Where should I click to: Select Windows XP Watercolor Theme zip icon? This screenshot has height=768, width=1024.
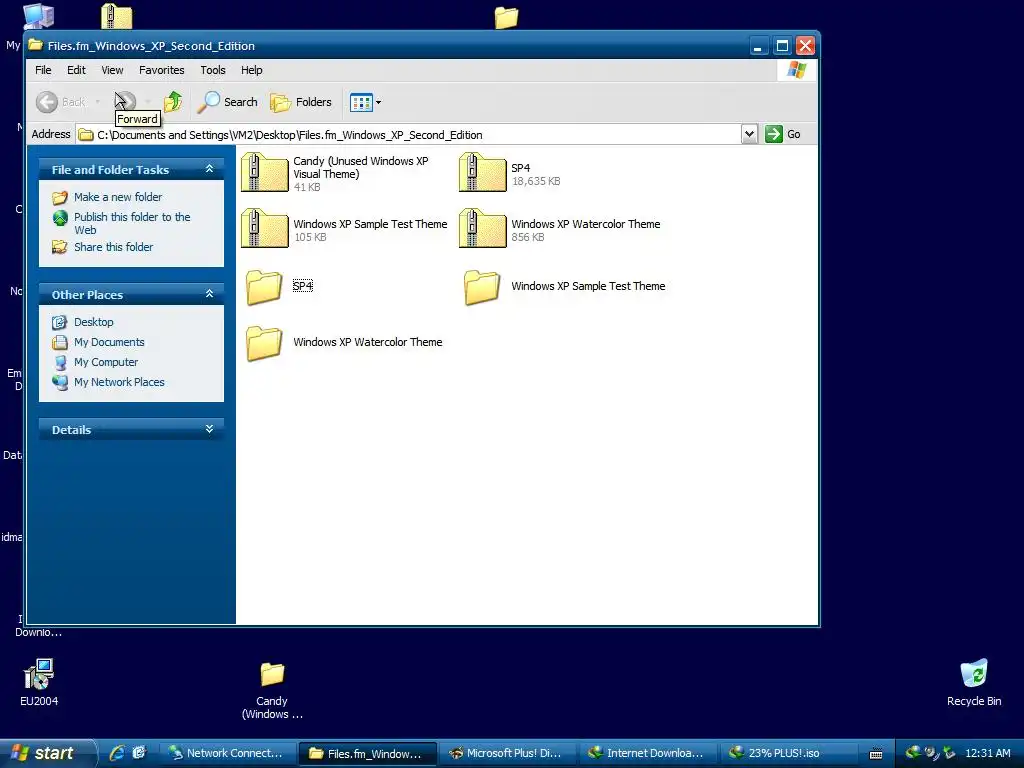click(483, 228)
